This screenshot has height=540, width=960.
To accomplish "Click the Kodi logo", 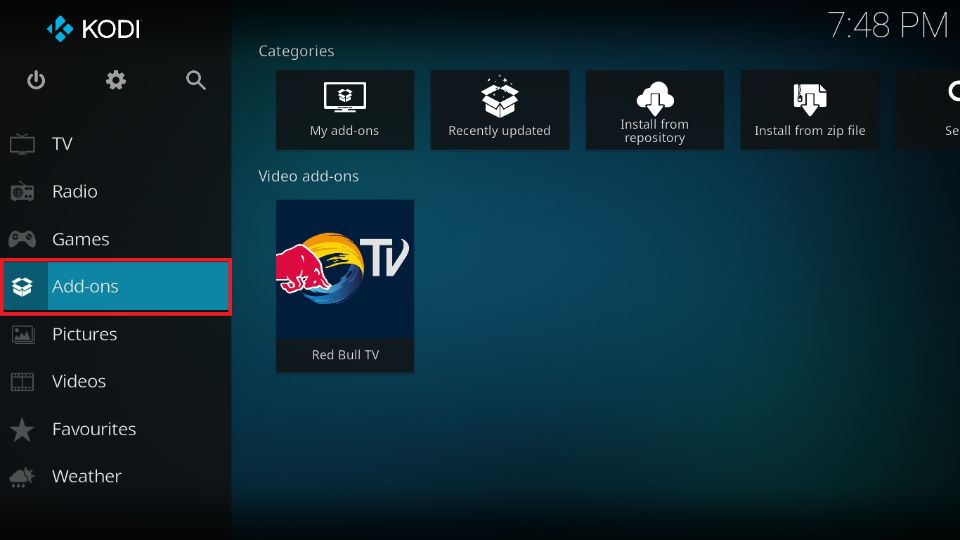I will tap(94, 29).
